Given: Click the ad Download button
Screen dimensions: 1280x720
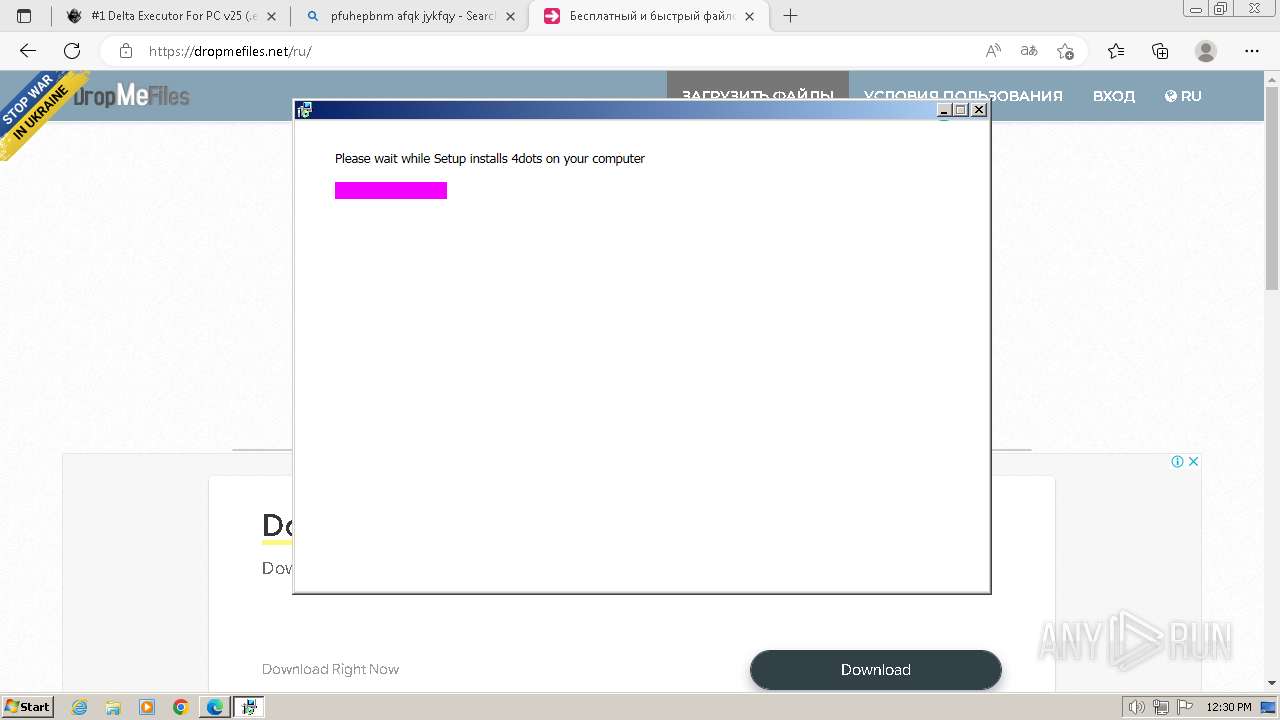Looking at the screenshot, I should [x=875, y=670].
